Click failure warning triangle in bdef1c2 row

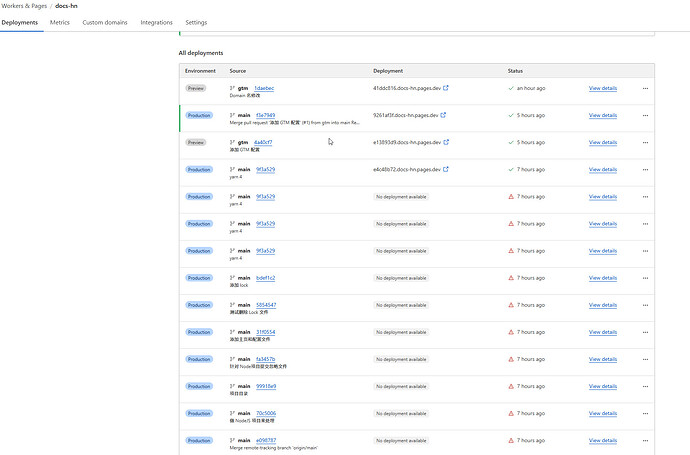pos(511,278)
